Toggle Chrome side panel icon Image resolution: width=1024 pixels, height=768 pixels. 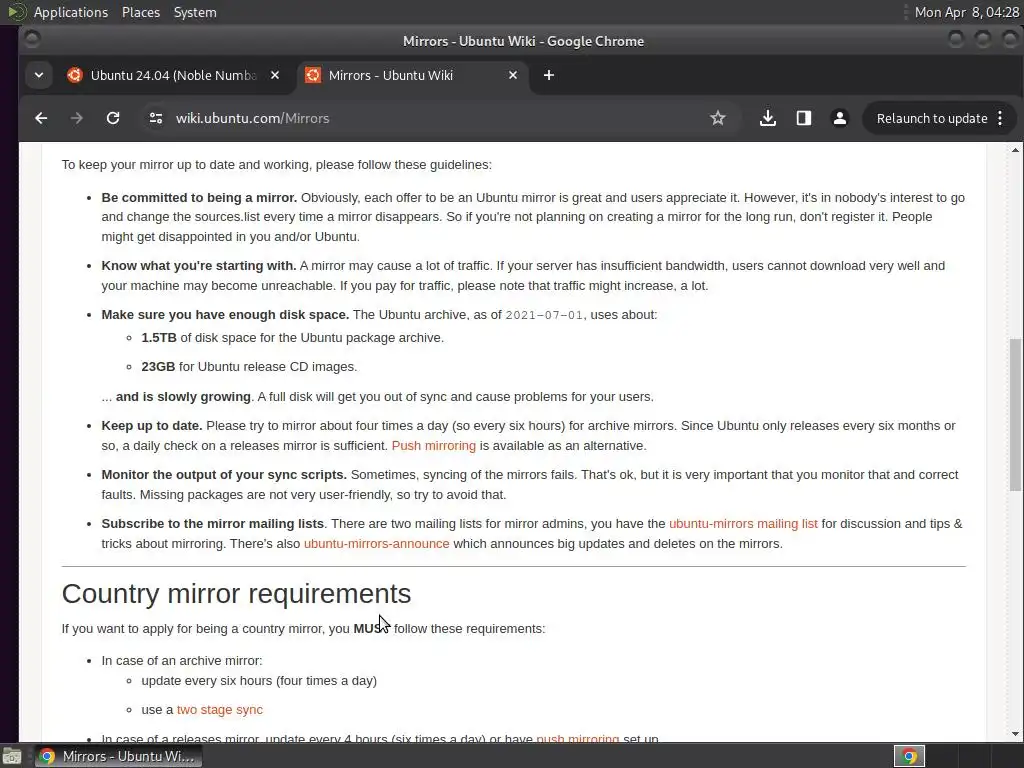(x=804, y=118)
